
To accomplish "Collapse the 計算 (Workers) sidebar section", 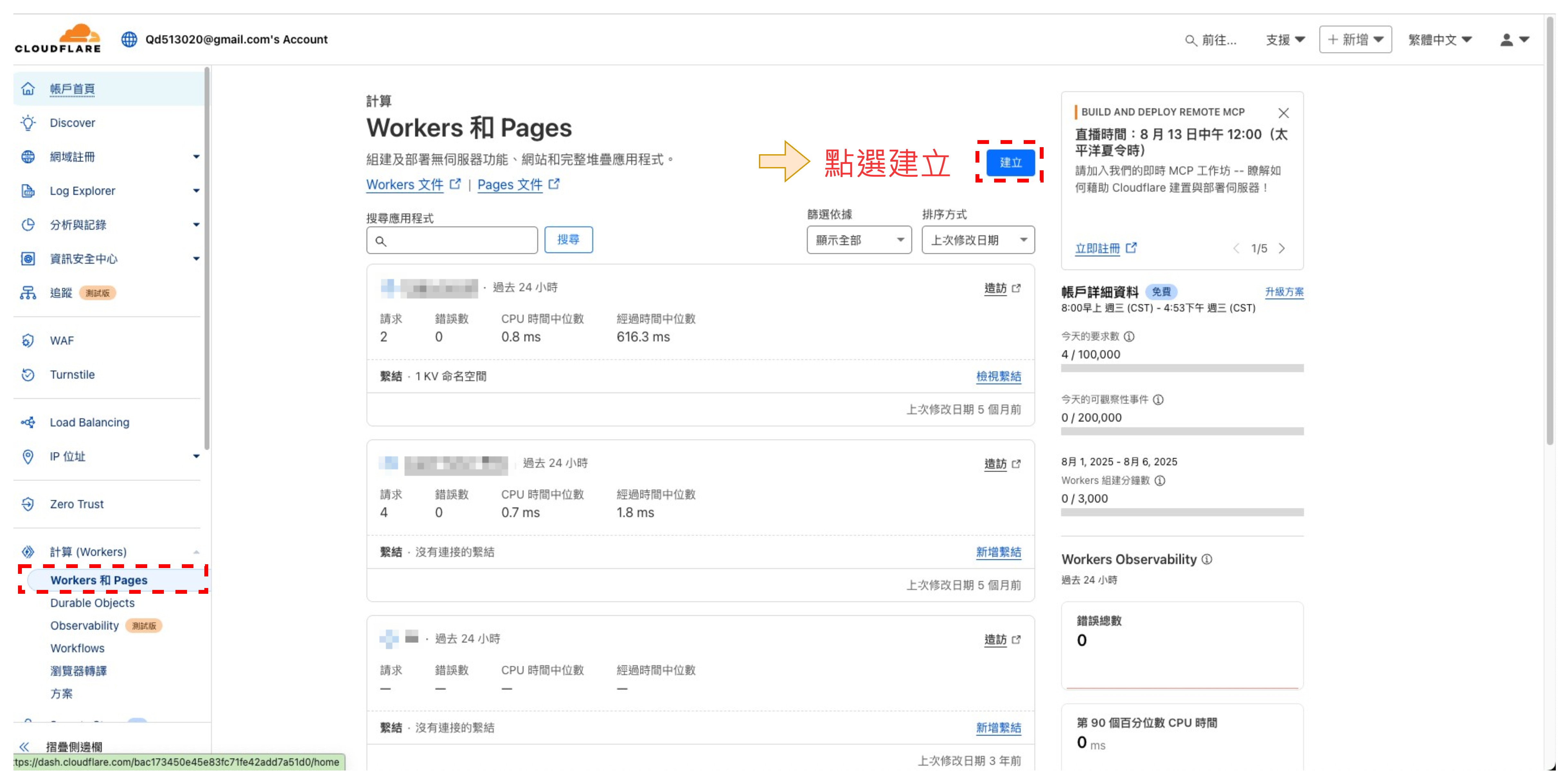I will [196, 552].
